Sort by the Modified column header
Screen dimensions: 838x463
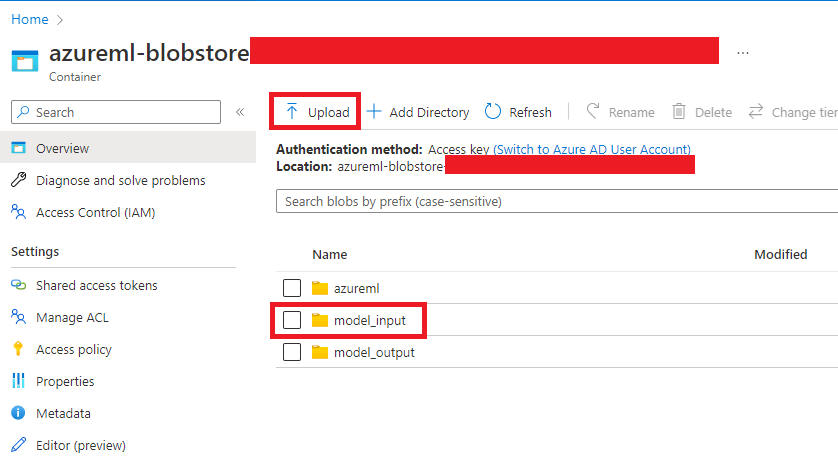coord(781,254)
